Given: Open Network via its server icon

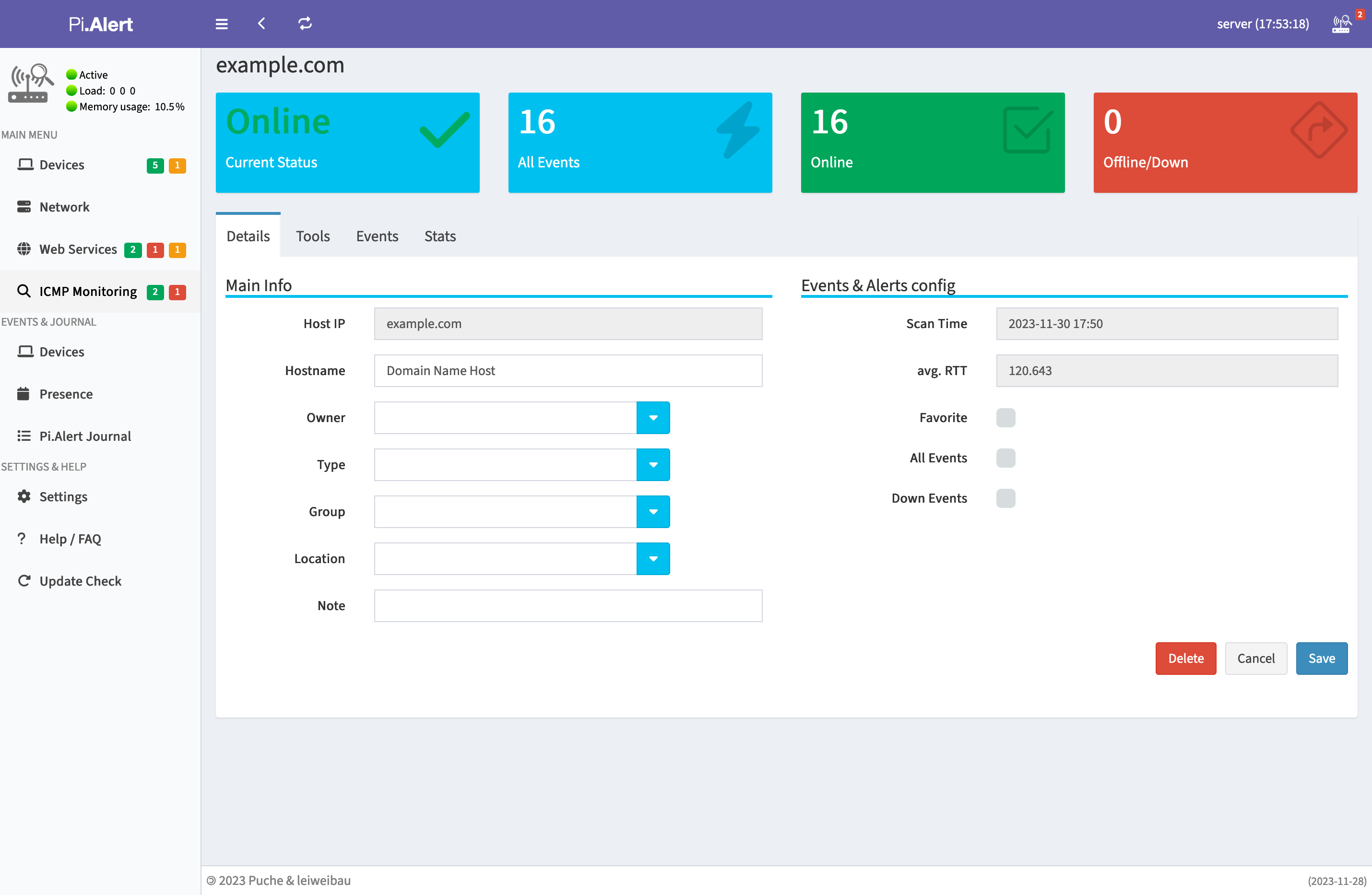Looking at the screenshot, I should [x=24, y=207].
